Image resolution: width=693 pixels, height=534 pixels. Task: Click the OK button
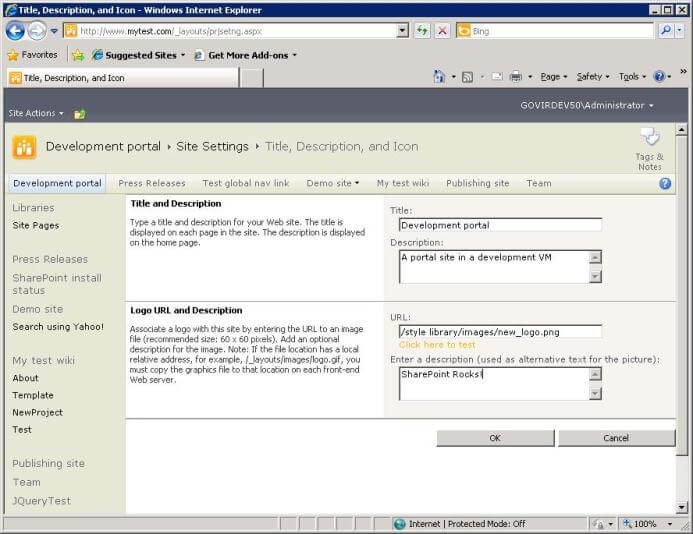[x=495, y=438]
